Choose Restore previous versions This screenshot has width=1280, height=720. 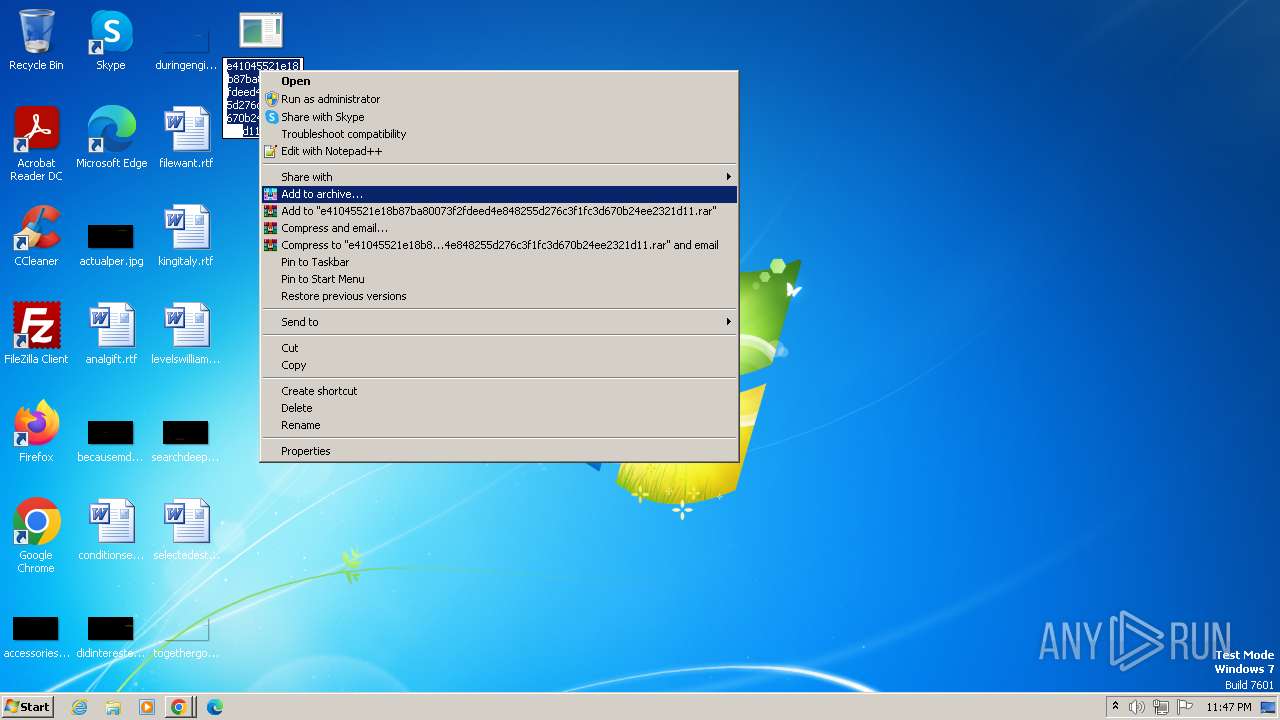499,296
